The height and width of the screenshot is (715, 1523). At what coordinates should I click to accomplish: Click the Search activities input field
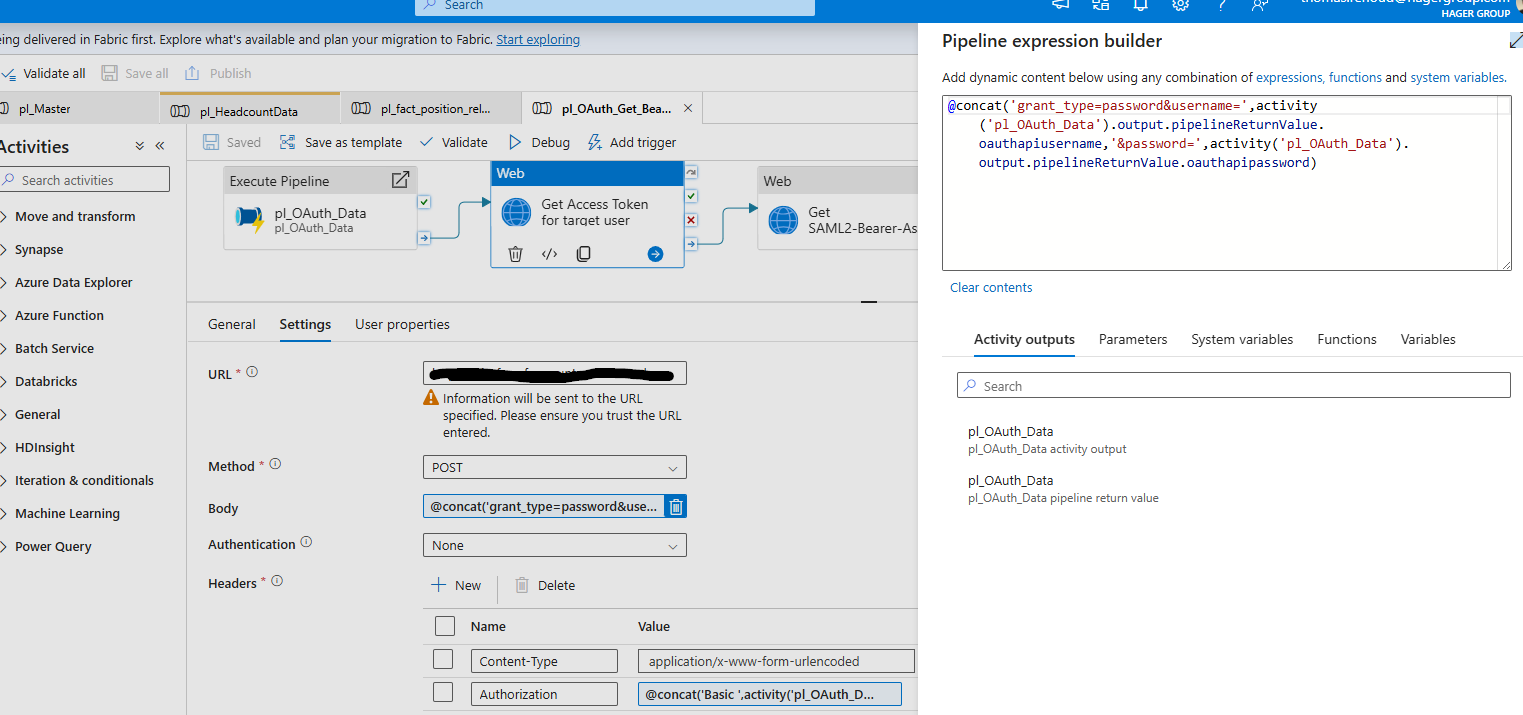[x=84, y=180]
